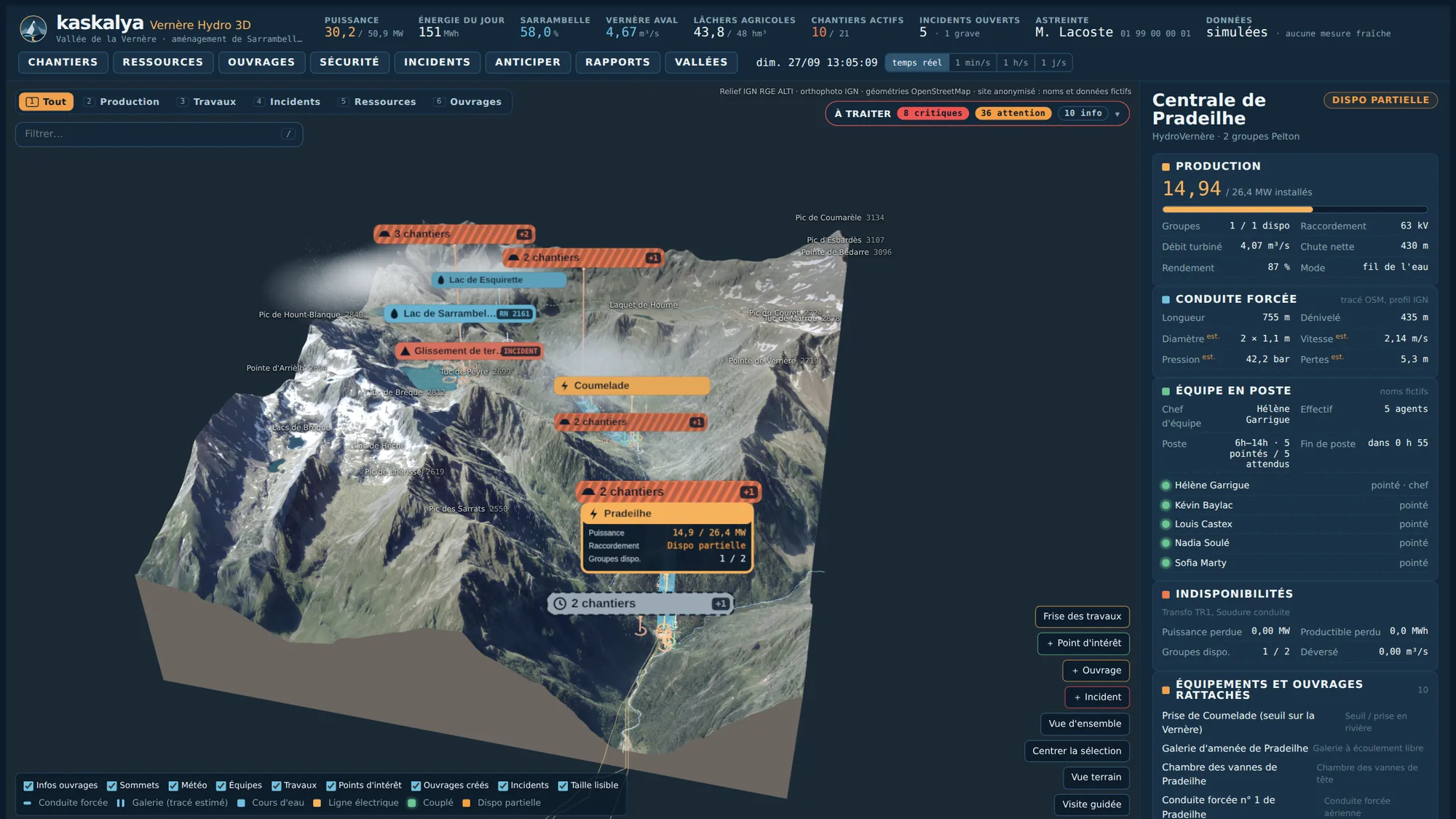Click the slash shortcut badge in the filter box

pos(288,134)
